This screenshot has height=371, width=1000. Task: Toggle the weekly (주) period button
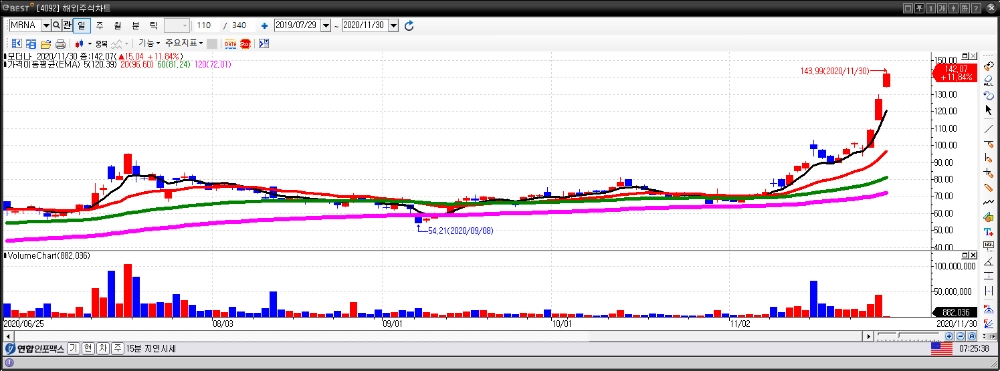(x=99, y=25)
